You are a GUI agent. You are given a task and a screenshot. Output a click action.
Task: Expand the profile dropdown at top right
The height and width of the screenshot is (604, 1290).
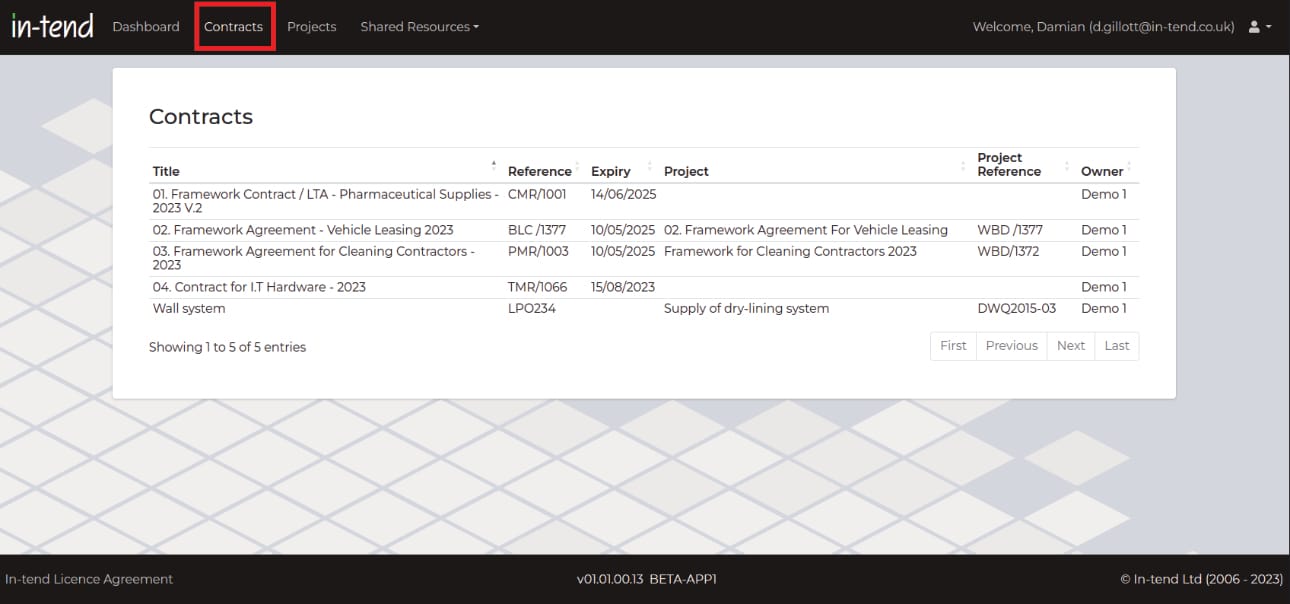1257,27
